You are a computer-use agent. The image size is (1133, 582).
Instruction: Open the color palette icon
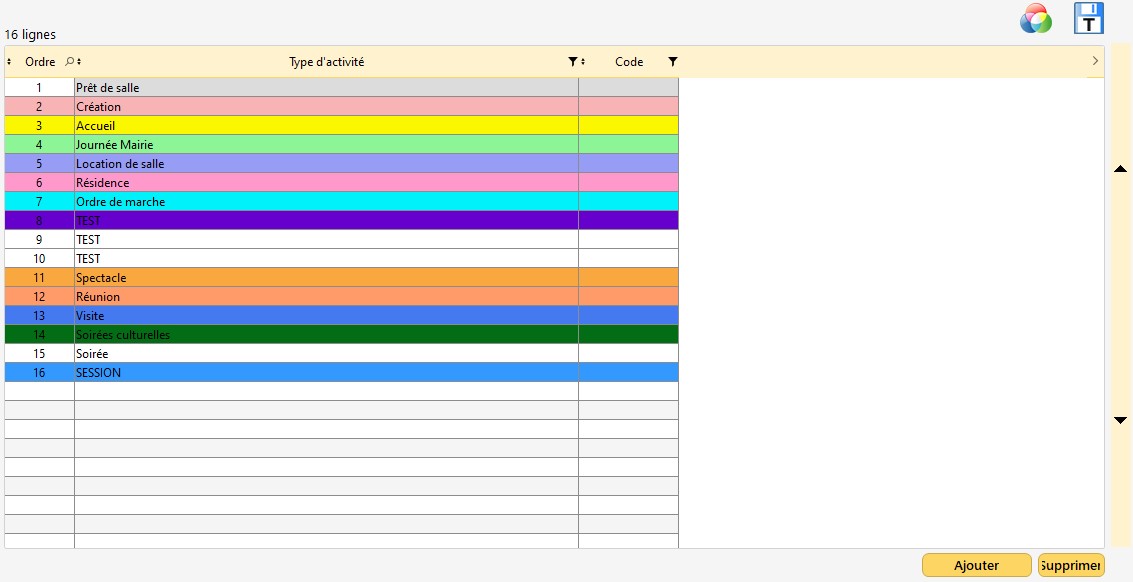[1035, 18]
